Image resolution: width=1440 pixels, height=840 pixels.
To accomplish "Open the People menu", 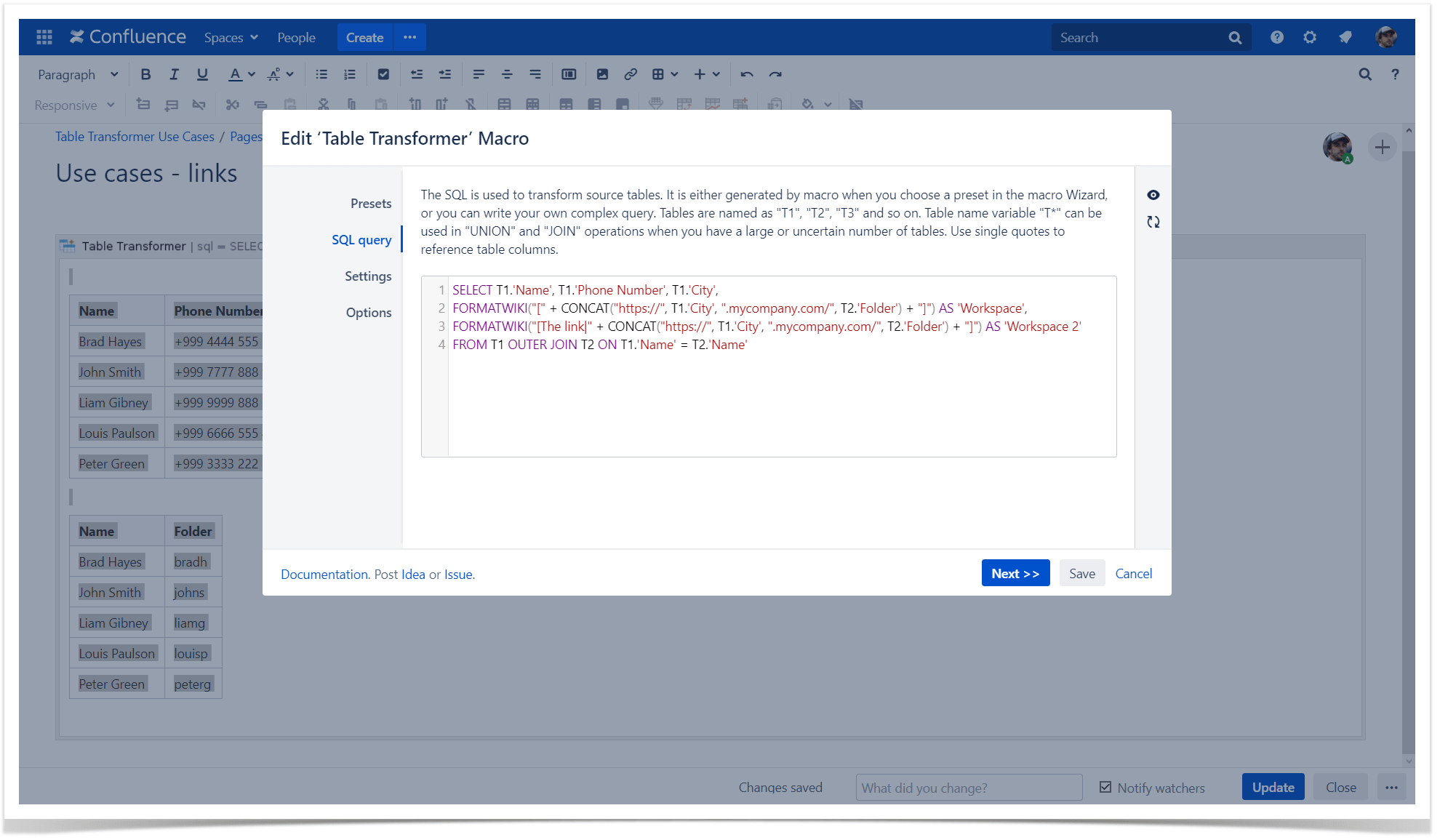I will tap(296, 37).
